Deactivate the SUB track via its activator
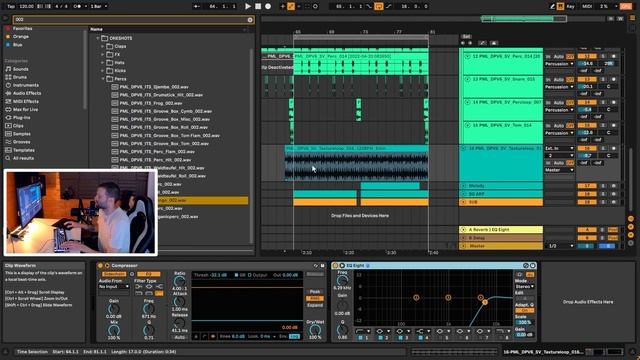This screenshot has height=360, width=640. click(x=587, y=202)
